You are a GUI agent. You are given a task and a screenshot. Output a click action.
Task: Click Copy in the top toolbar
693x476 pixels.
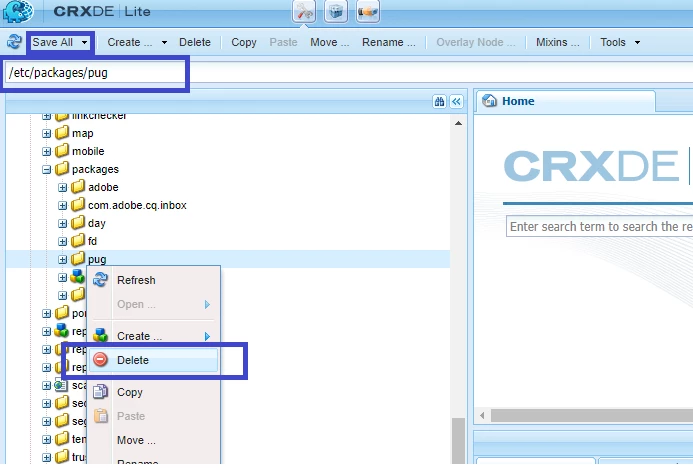click(x=244, y=42)
